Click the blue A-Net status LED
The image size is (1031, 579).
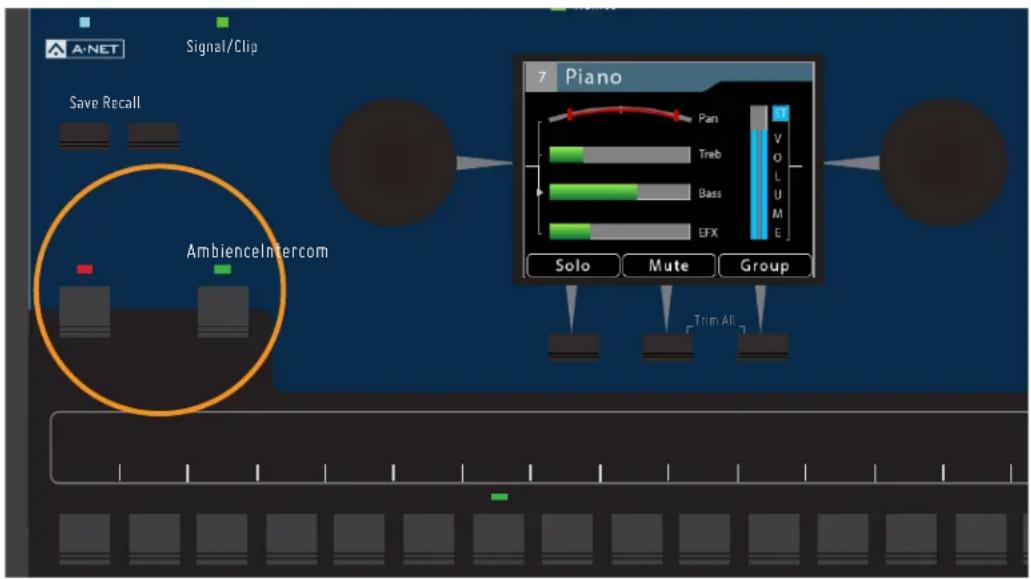tap(85, 22)
